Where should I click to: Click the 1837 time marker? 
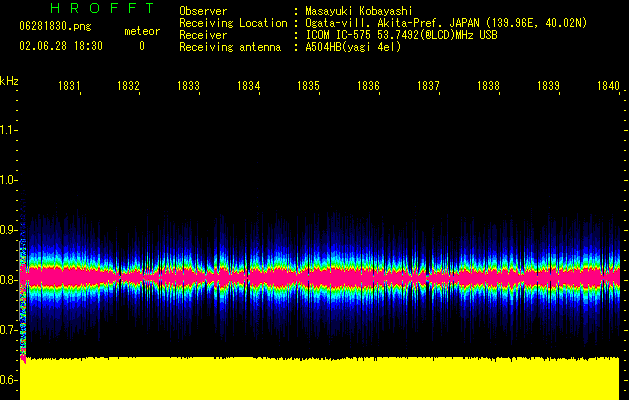[x=428, y=85]
